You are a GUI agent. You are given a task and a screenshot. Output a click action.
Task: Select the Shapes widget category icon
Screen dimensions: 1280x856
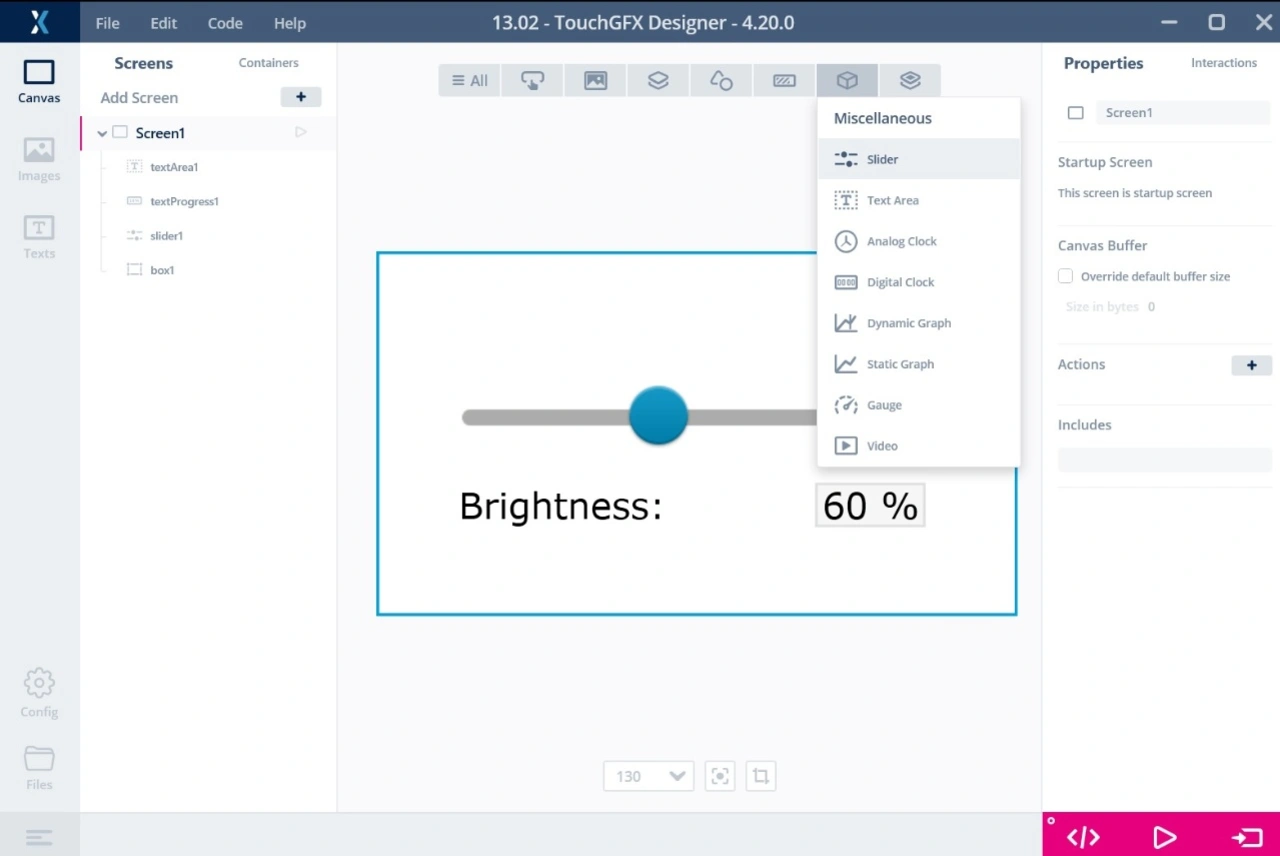point(721,81)
